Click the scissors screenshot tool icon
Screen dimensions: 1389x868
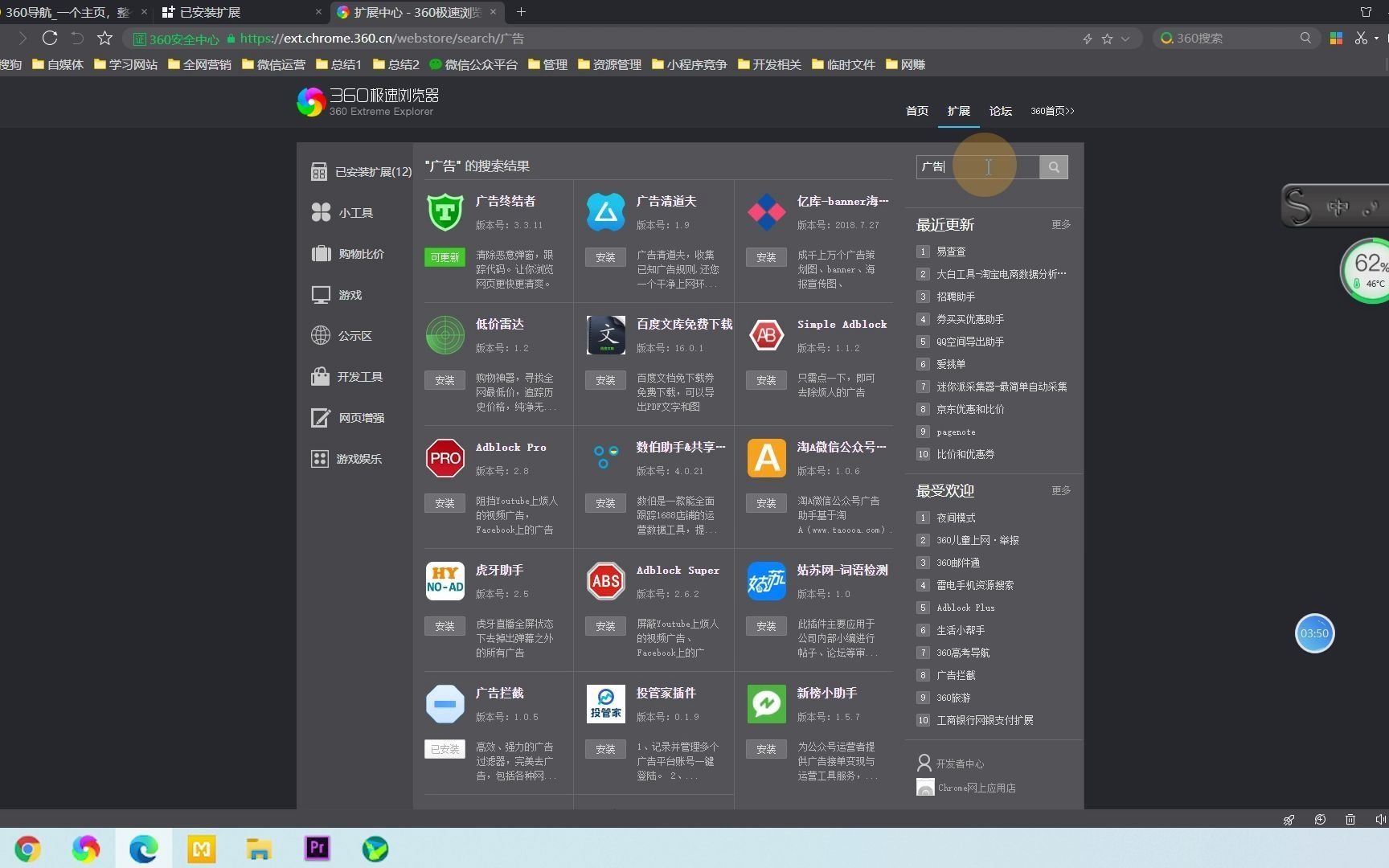click(1360, 38)
